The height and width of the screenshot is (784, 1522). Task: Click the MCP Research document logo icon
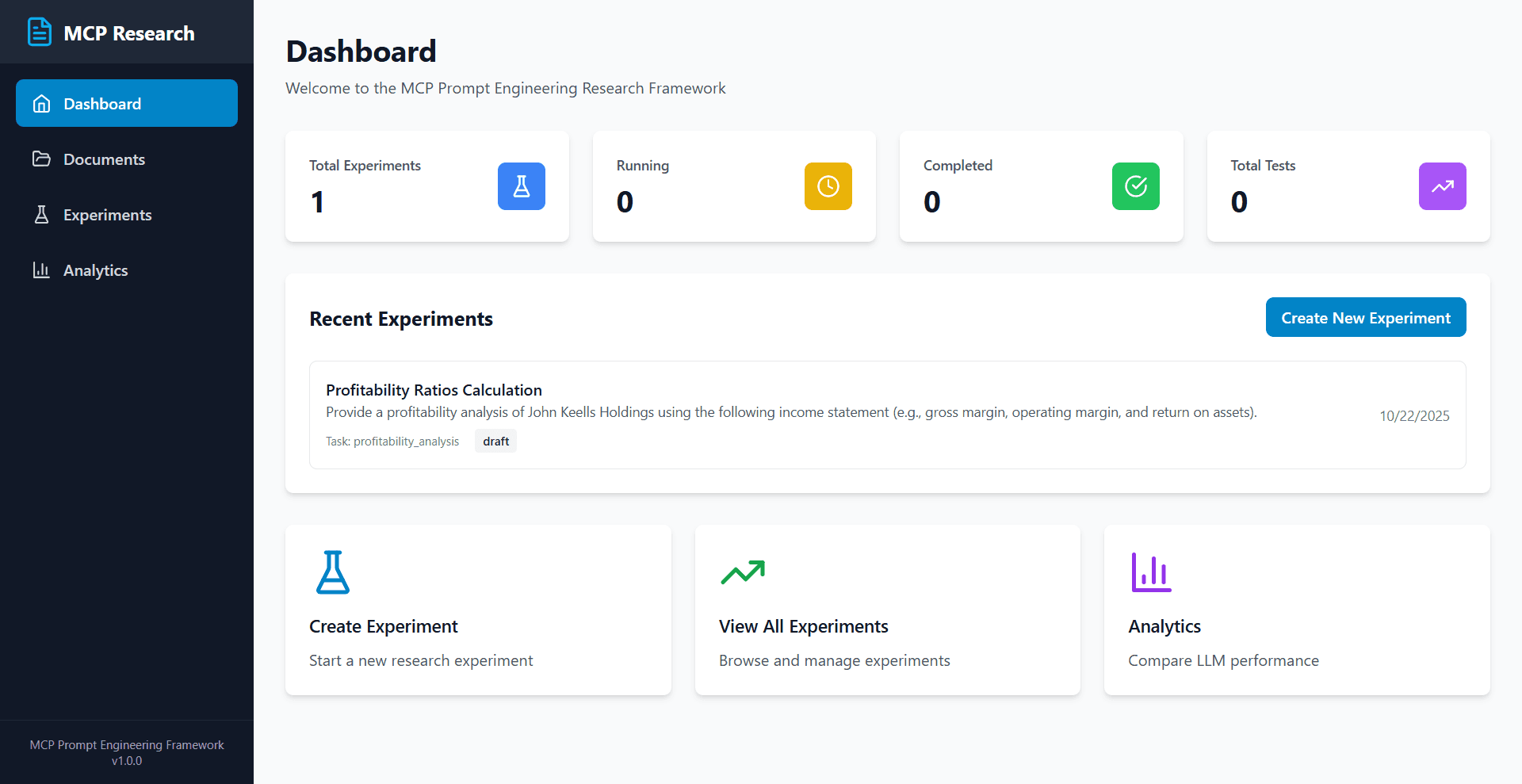point(40,32)
